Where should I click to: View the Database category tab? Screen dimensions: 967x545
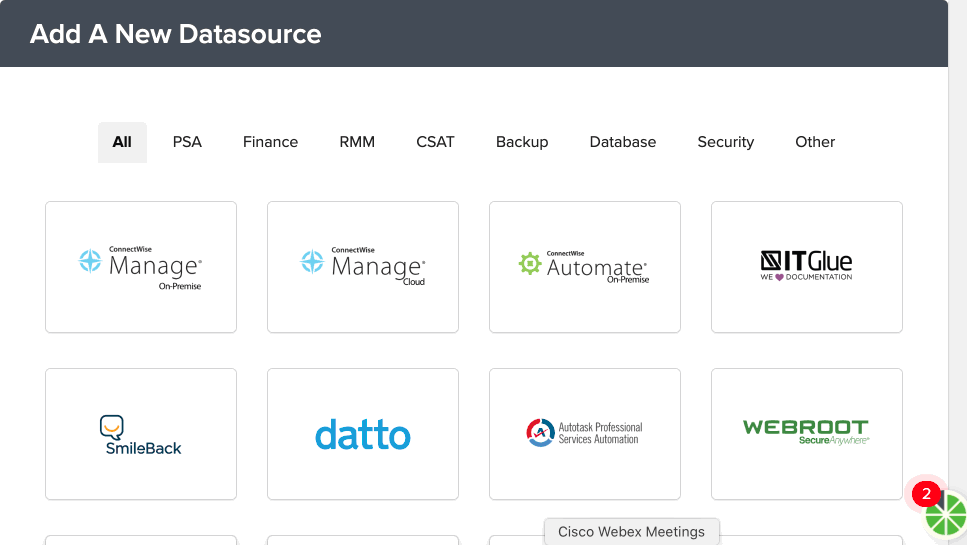point(623,142)
